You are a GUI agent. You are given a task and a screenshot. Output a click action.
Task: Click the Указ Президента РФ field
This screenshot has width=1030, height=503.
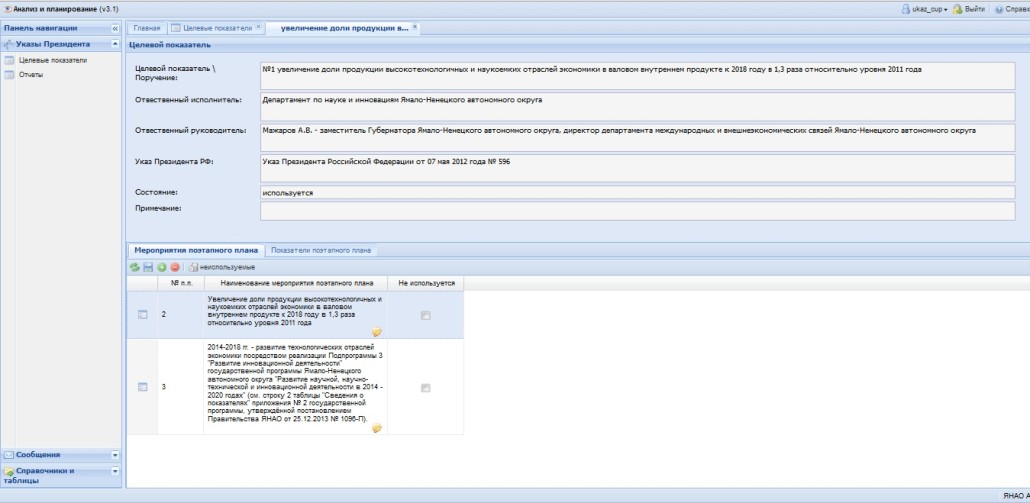click(x=637, y=168)
